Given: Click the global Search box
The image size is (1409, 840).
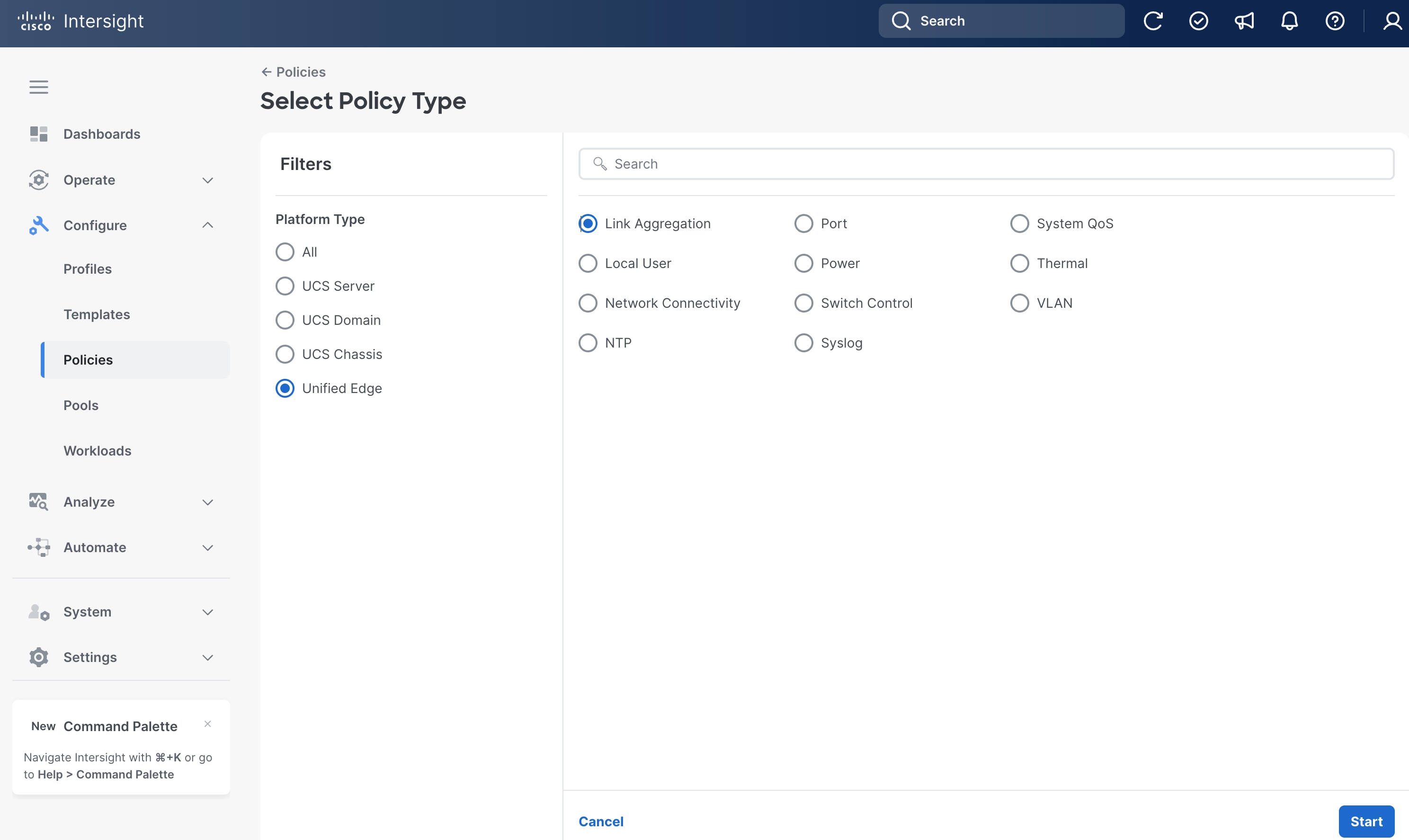Looking at the screenshot, I should [1001, 21].
